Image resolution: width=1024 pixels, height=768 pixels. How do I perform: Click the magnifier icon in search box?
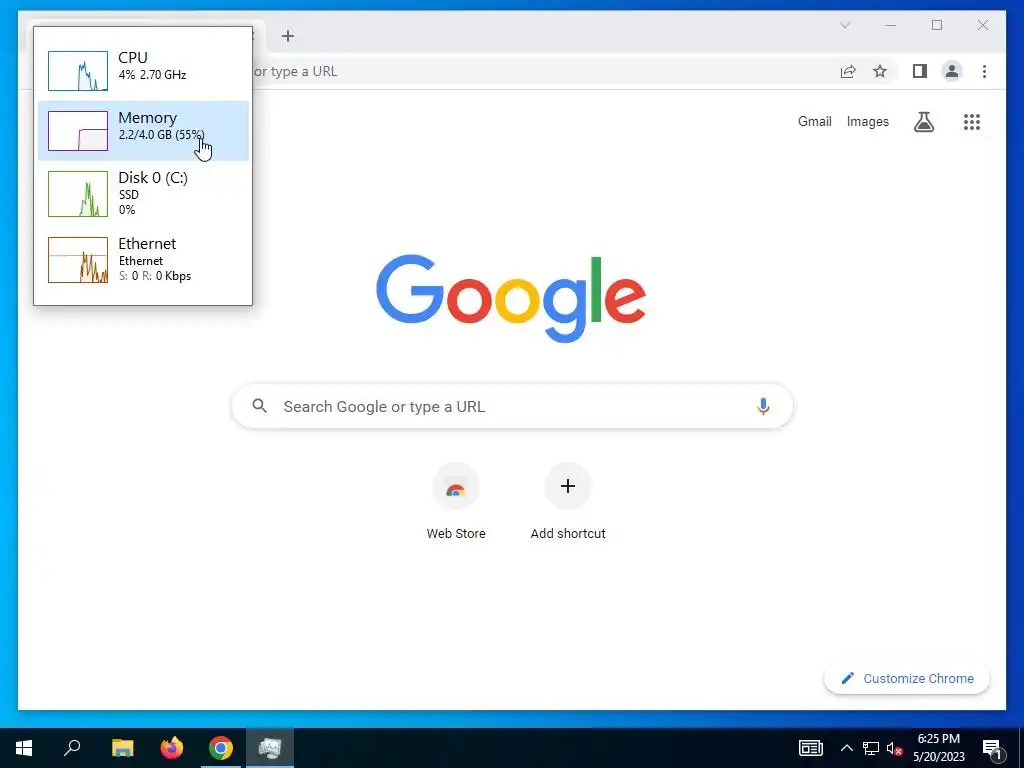pos(260,406)
